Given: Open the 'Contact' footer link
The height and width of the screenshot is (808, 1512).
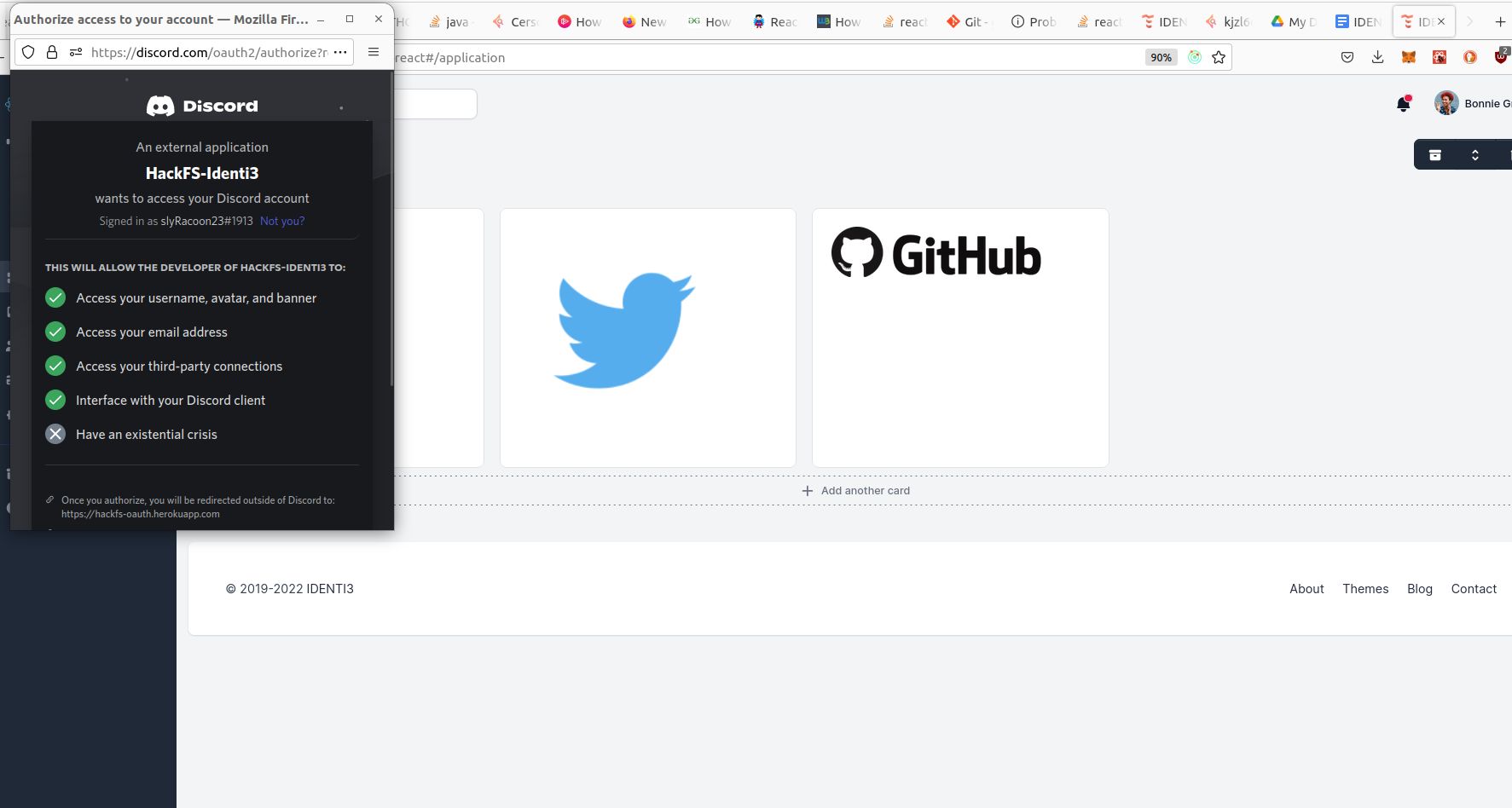Looking at the screenshot, I should coord(1474,589).
